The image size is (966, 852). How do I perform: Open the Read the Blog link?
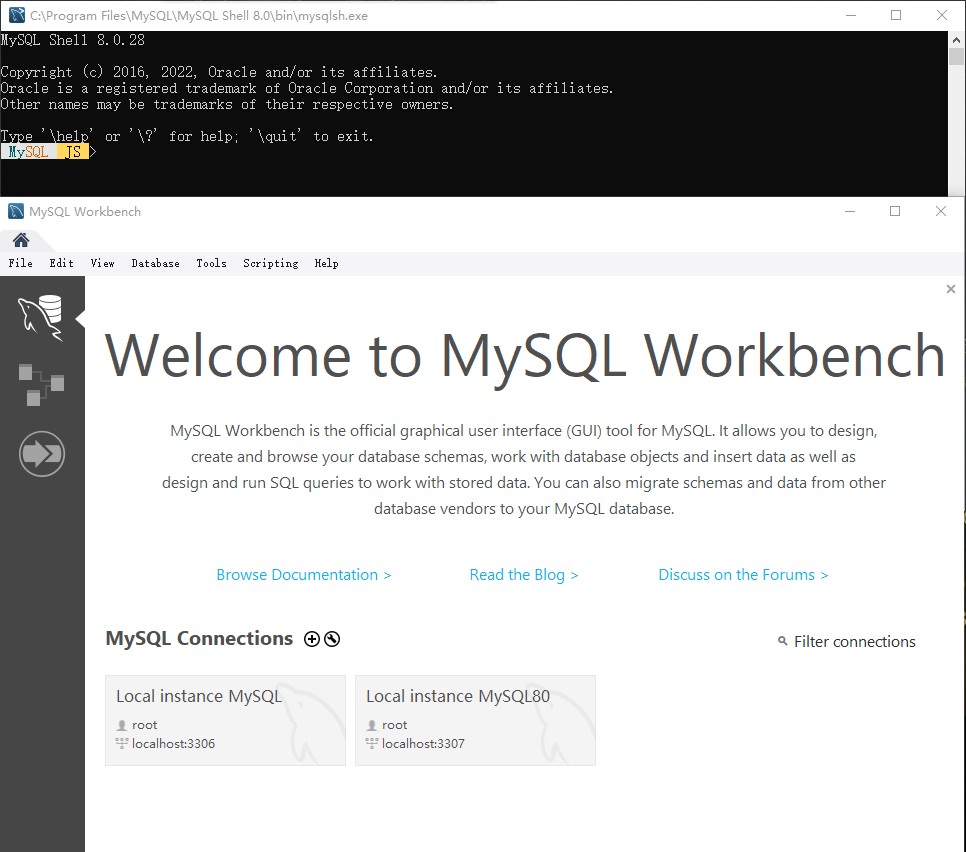[x=524, y=575]
